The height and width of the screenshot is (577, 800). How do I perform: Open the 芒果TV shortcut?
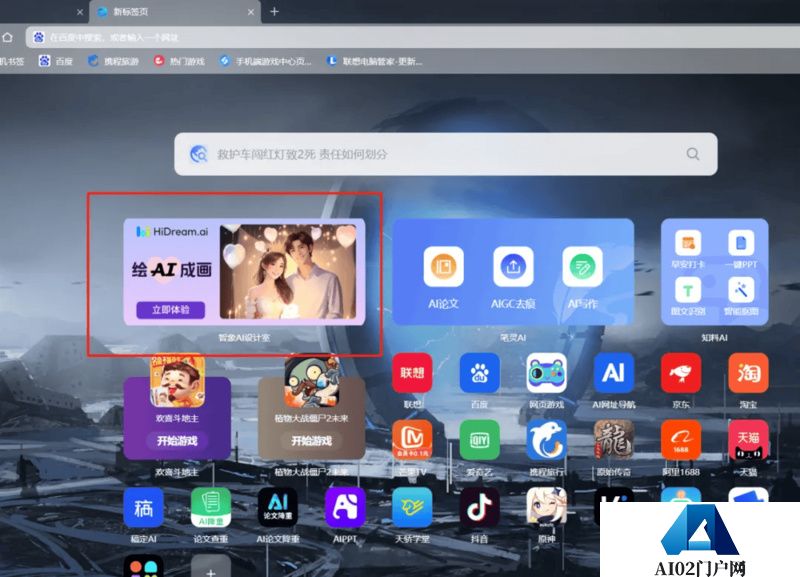(x=412, y=440)
